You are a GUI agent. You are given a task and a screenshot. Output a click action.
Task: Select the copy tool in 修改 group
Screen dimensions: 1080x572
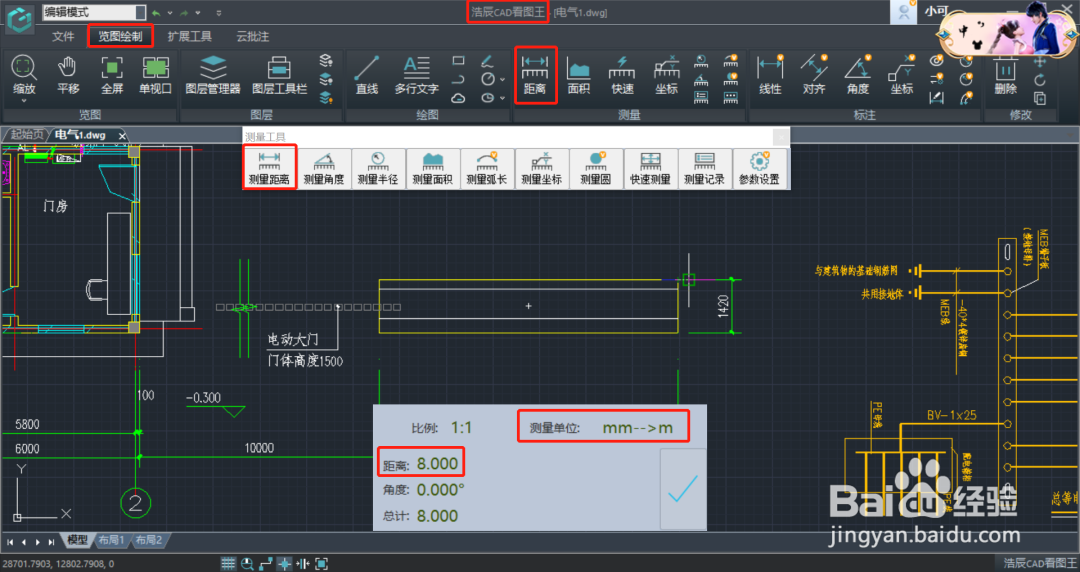tap(1040, 98)
